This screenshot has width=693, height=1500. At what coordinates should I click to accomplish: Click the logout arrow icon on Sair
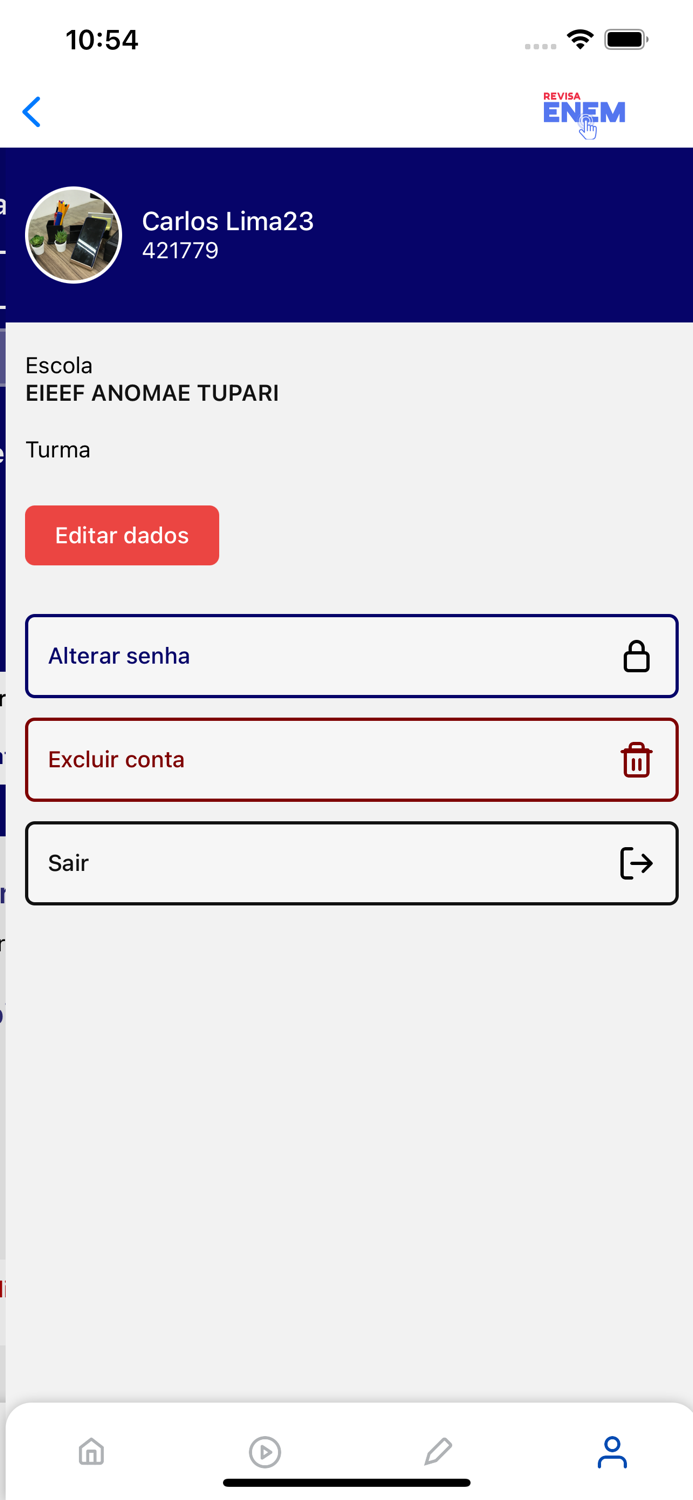tap(637, 863)
